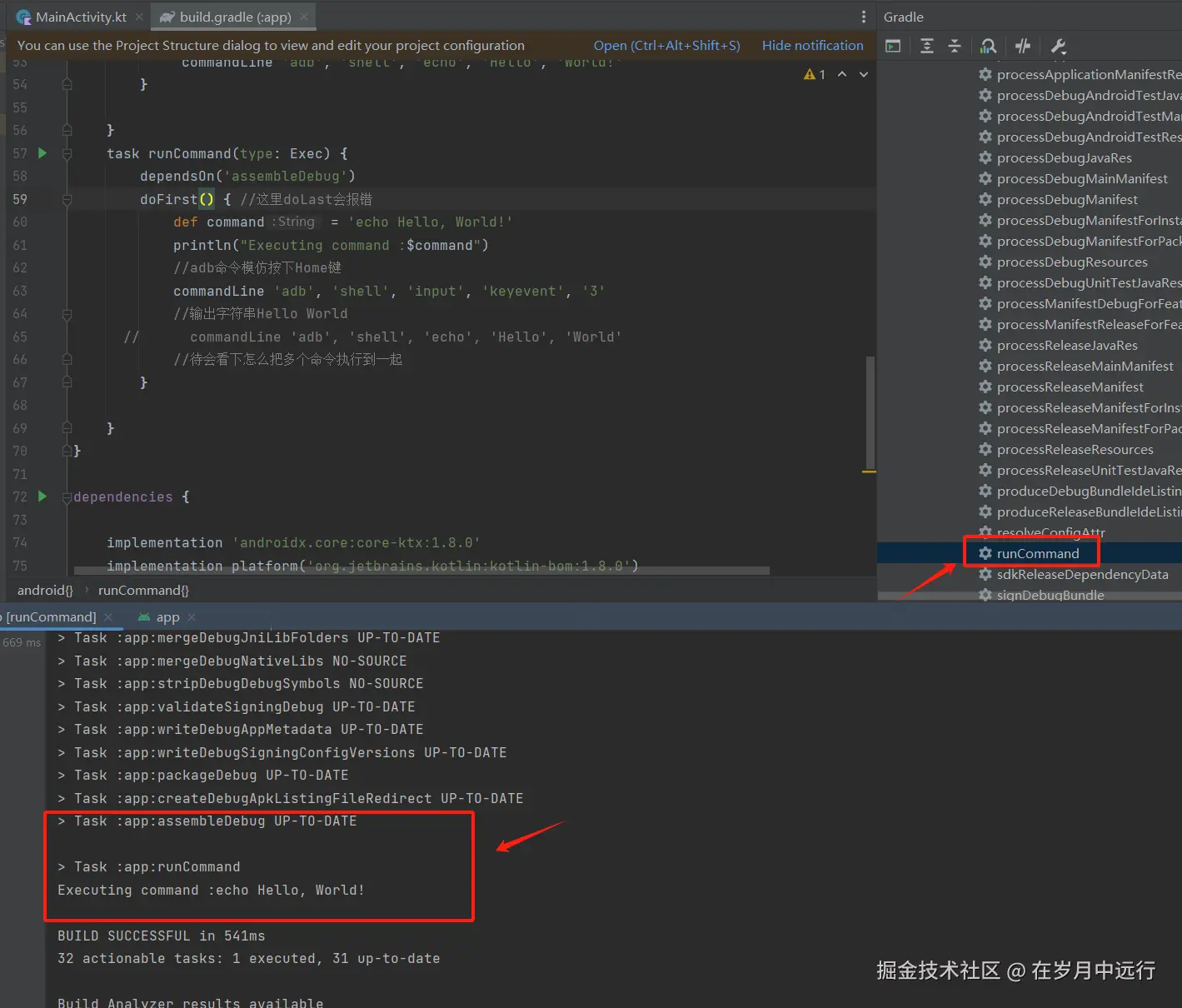
Task: Click gear icon beside processReleaseUnitTestJavaRes
Action: pos(985,470)
